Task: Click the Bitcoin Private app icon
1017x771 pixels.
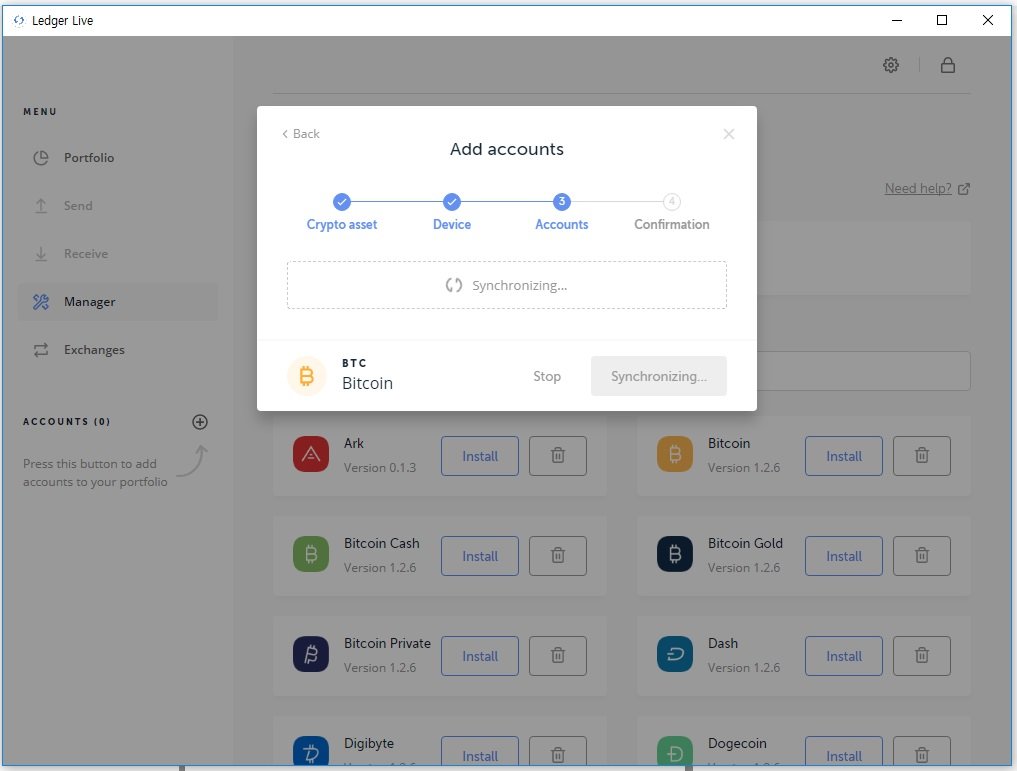Action: [x=311, y=654]
